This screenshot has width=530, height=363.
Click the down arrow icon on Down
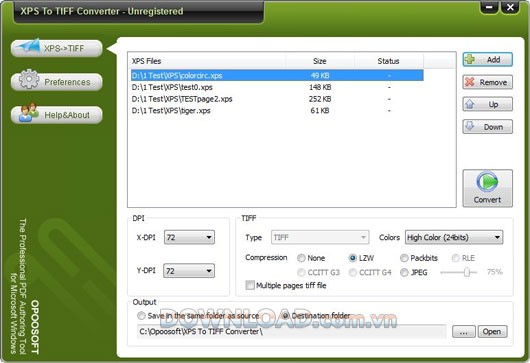point(470,126)
